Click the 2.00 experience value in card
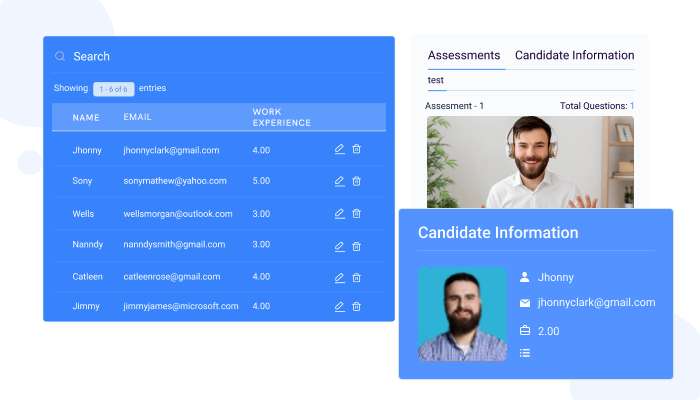The height and width of the screenshot is (400, 700). point(548,331)
